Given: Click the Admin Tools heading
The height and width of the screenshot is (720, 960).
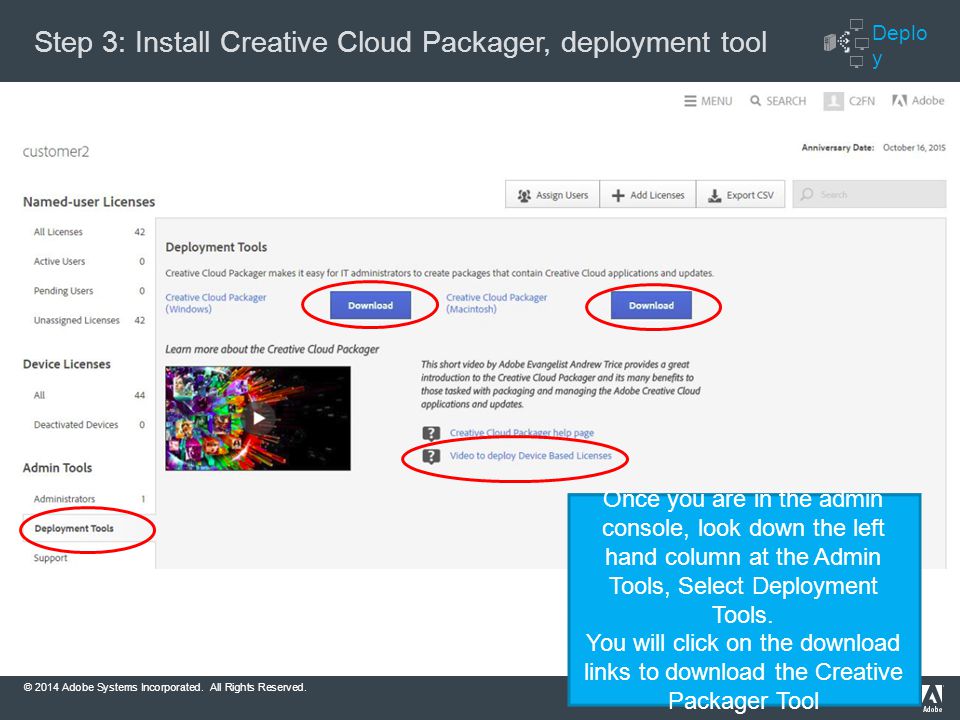Looking at the screenshot, I should [x=58, y=468].
